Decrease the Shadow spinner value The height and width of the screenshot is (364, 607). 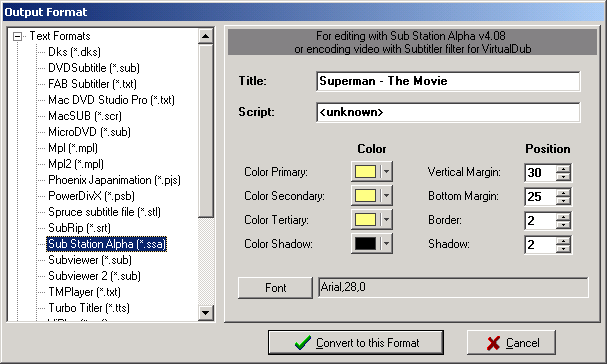pyautogui.click(x=563, y=249)
